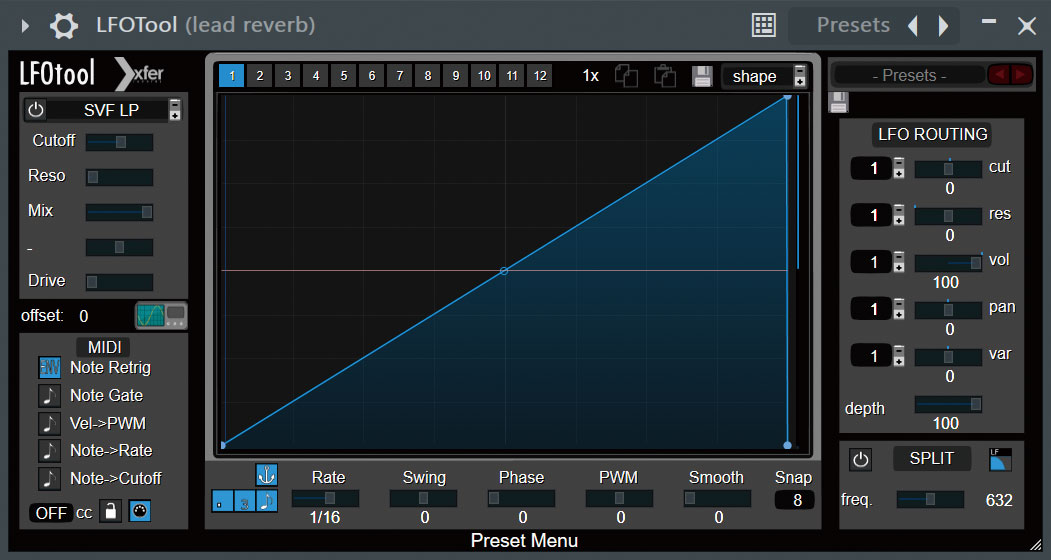Open the Preset Menu at bottom
This screenshot has width=1051, height=560.
click(x=524, y=541)
